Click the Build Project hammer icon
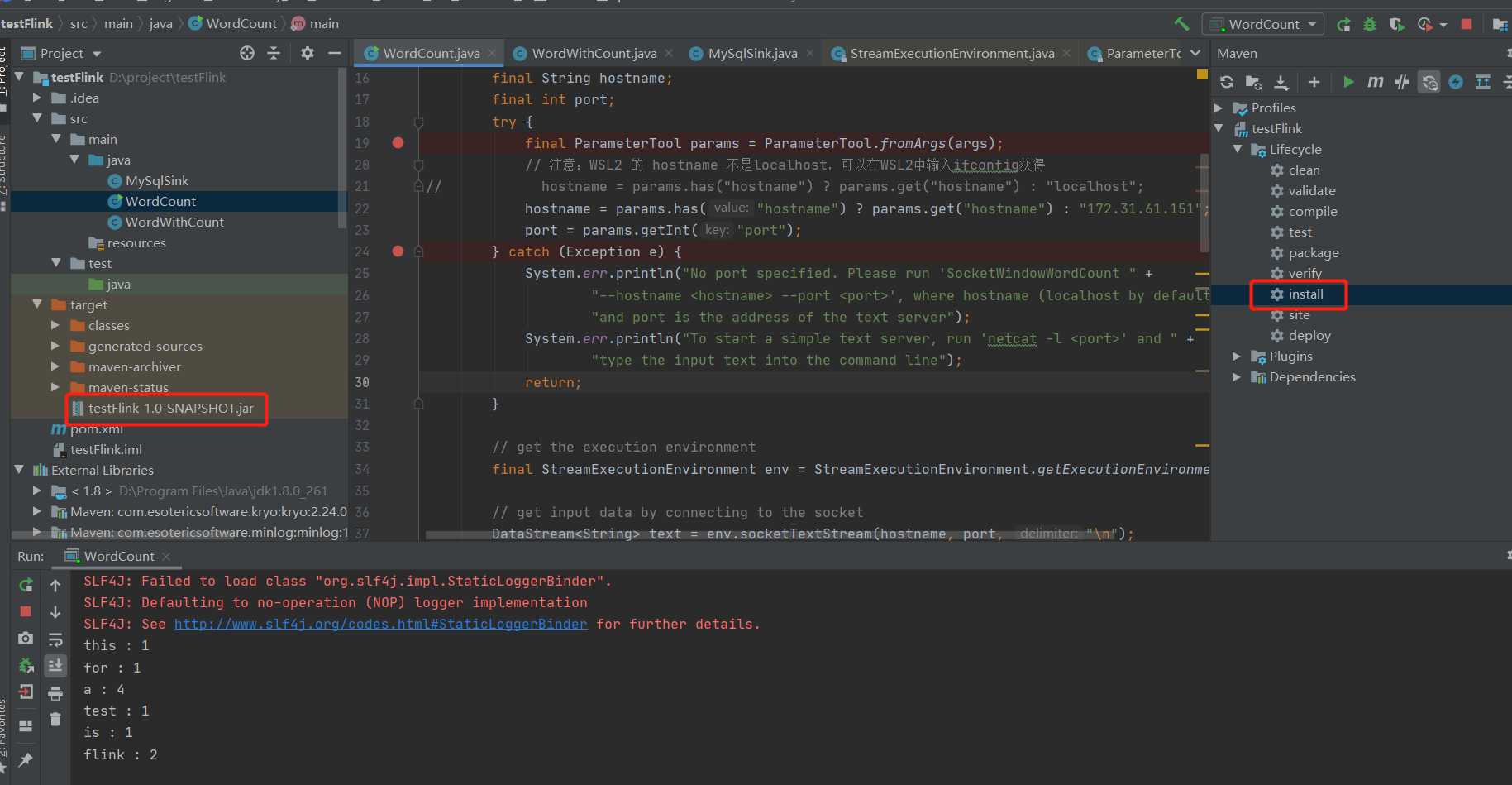This screenshot has width=1512, height=785. point(1181,24)
